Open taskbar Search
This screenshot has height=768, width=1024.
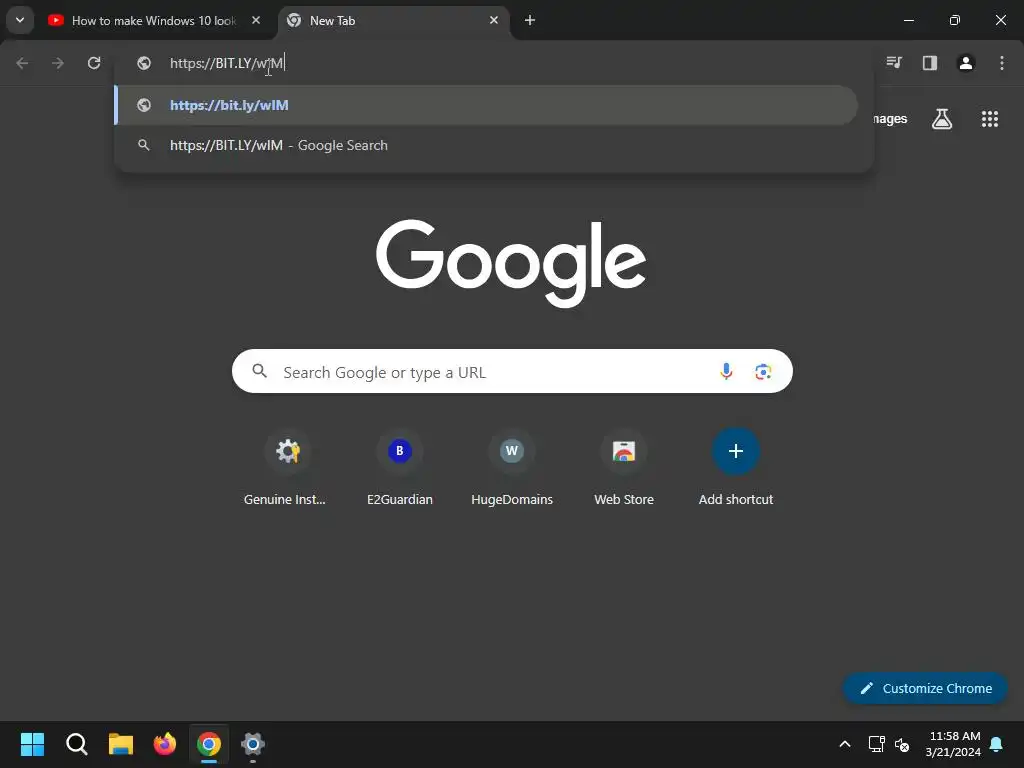tap(76, 744)
